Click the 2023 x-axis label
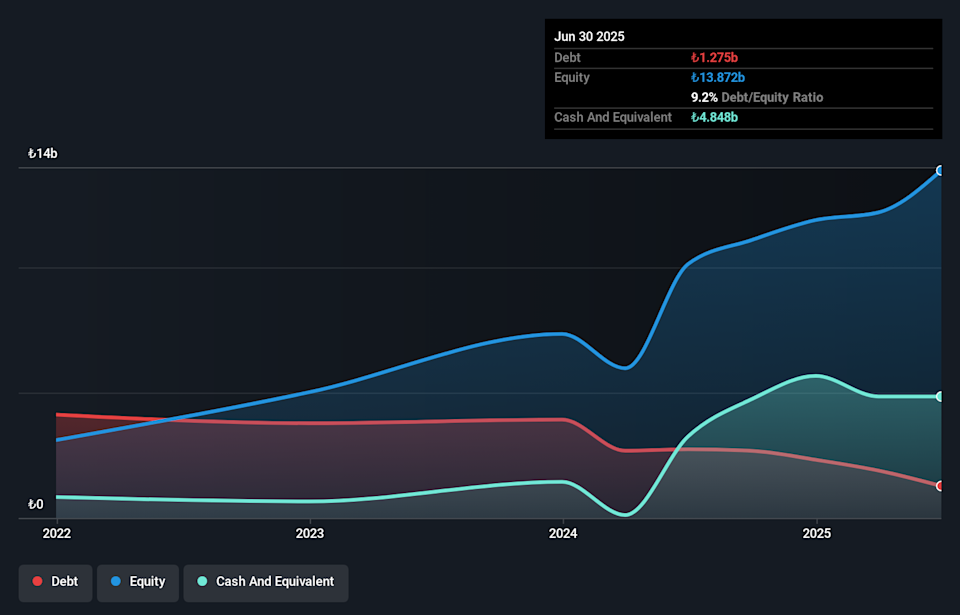 point(310,533)
